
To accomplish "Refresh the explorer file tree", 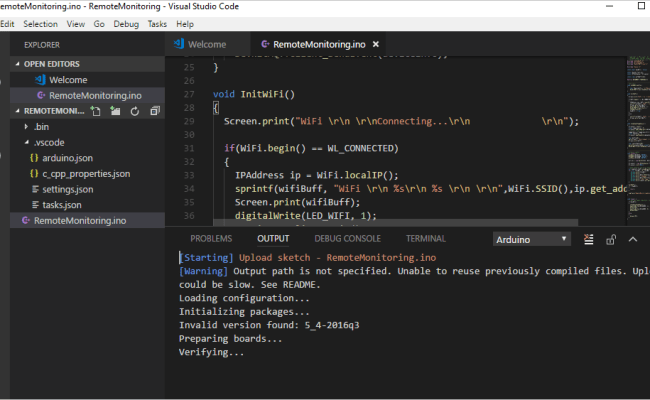I will click(x=135, y=111).
